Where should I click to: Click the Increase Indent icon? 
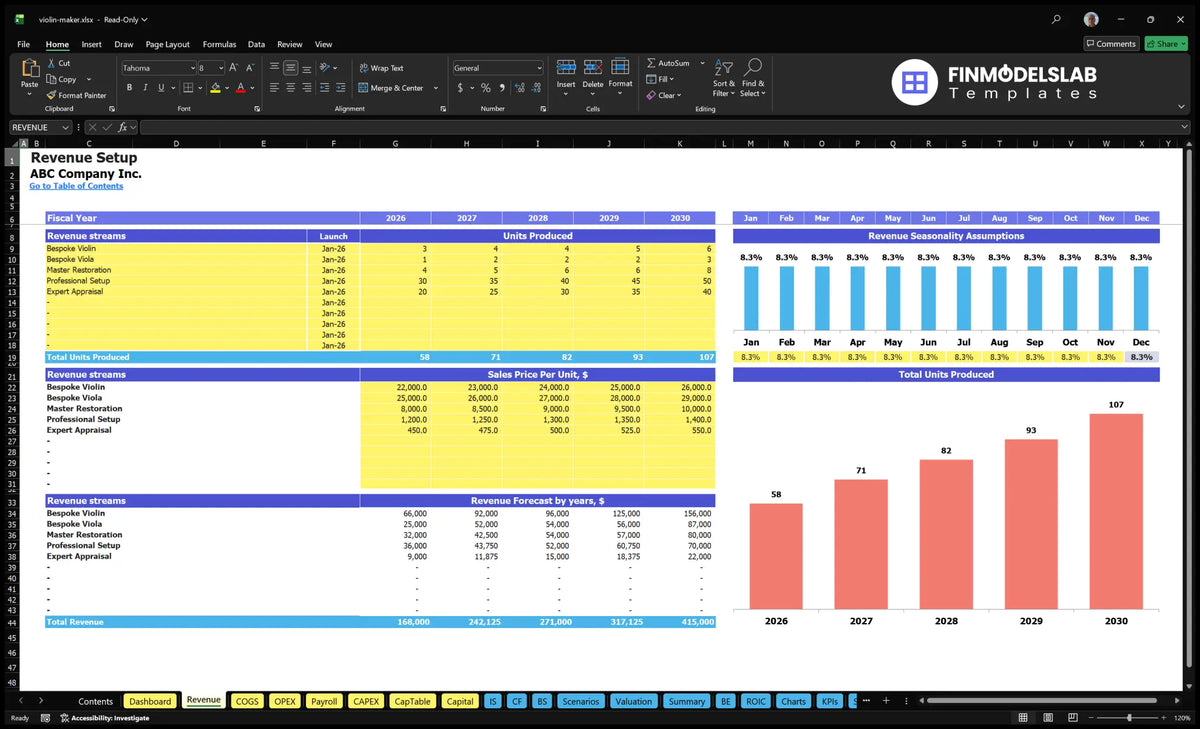(x=341, y=88)
